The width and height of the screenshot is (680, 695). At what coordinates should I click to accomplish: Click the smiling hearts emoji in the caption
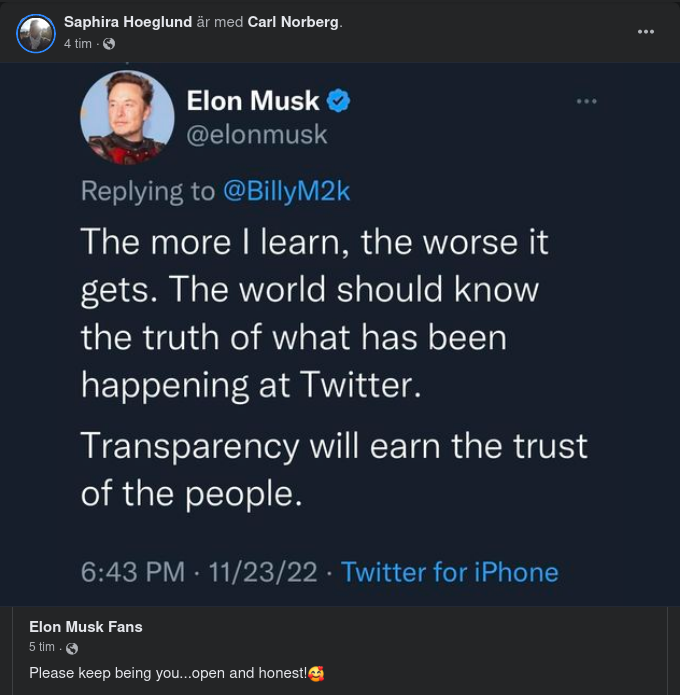pos(317,673)
